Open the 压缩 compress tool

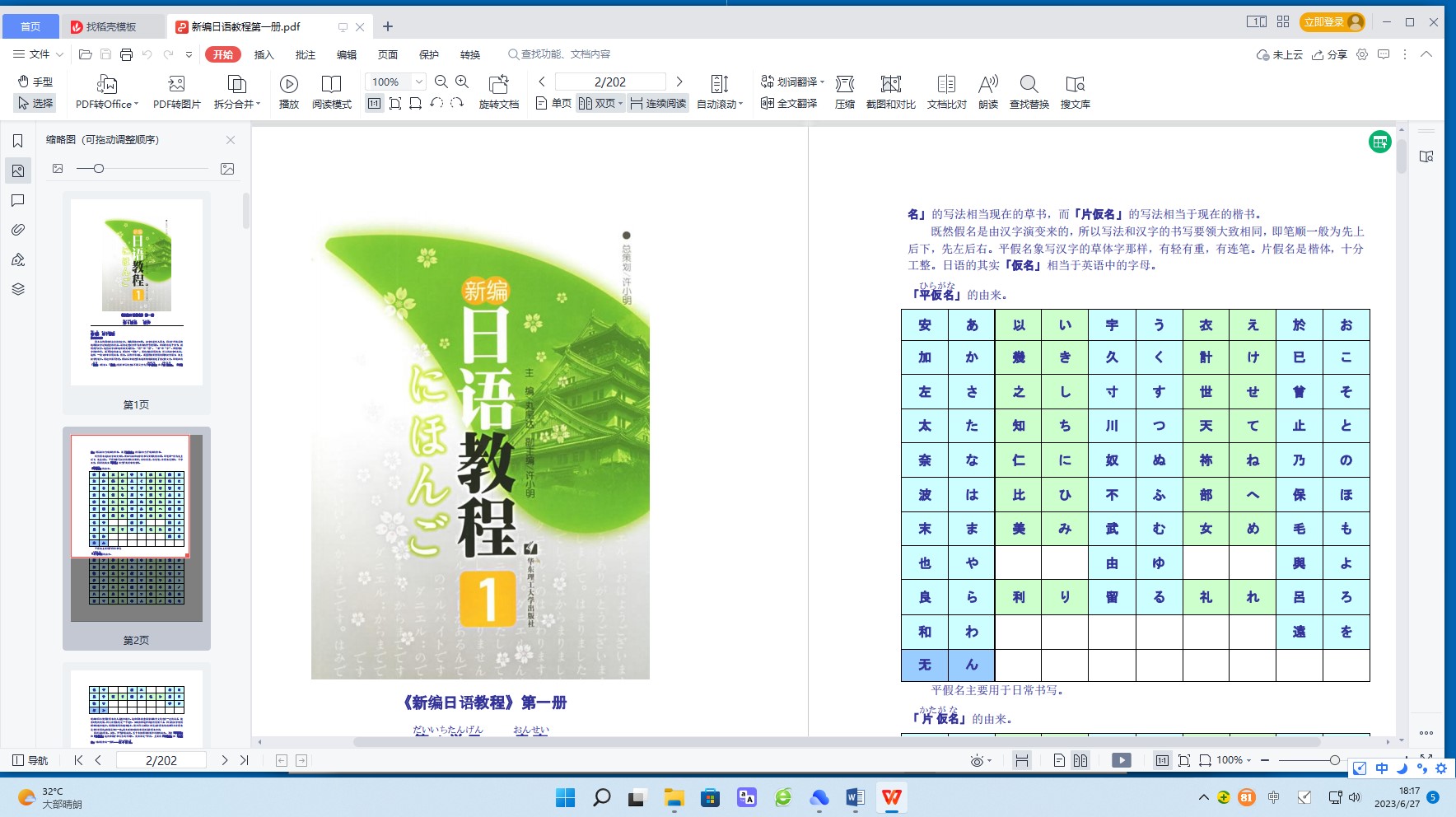844,91
